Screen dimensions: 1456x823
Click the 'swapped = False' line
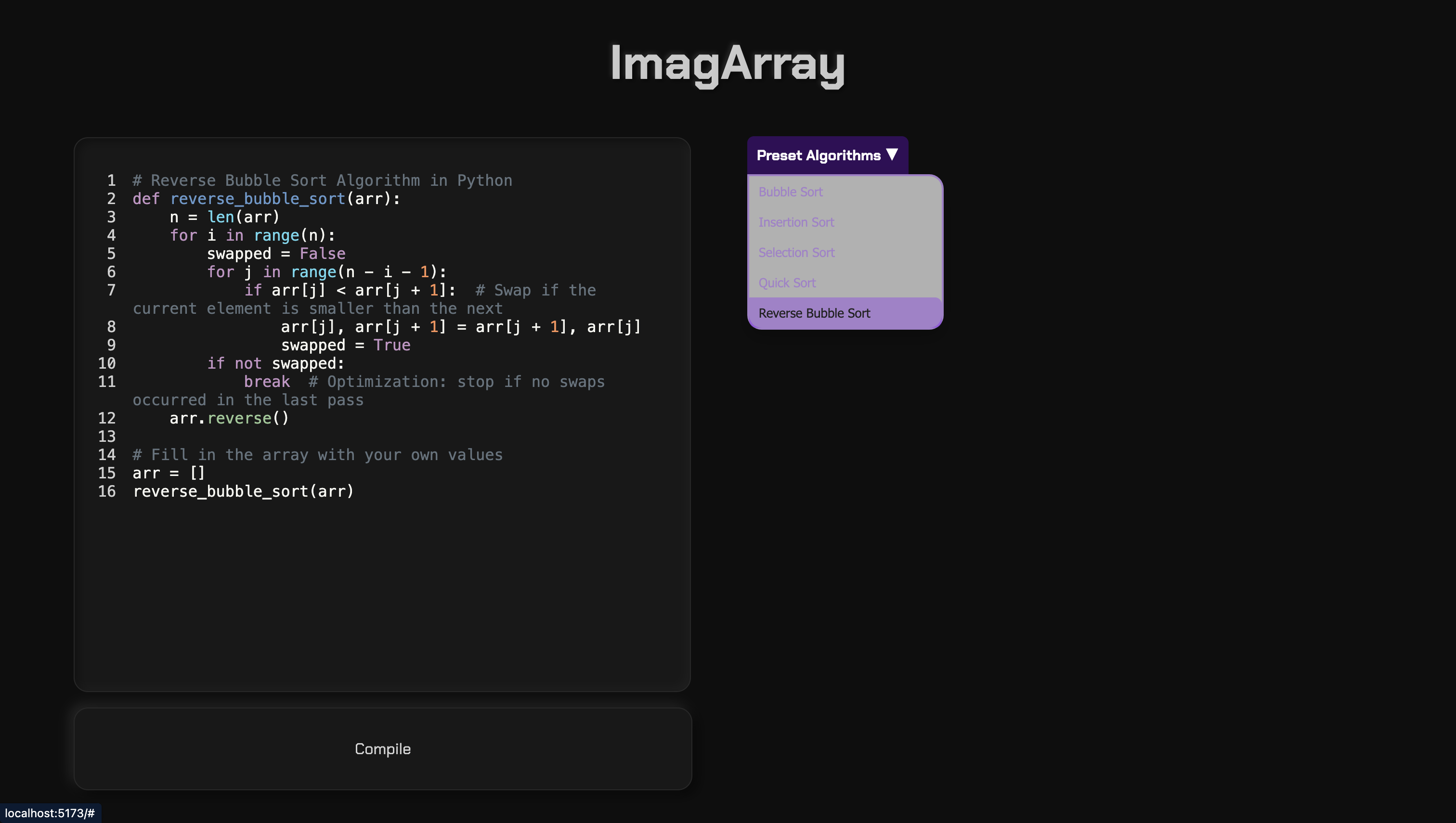point(276,254)
